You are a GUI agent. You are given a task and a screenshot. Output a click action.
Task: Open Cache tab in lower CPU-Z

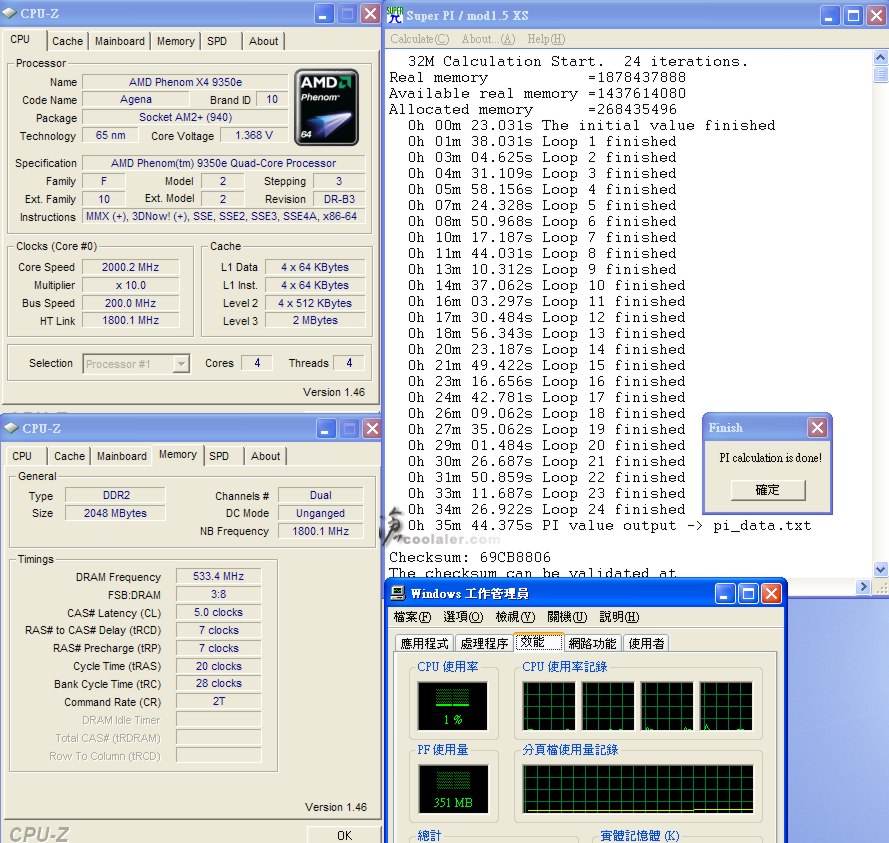70,456
